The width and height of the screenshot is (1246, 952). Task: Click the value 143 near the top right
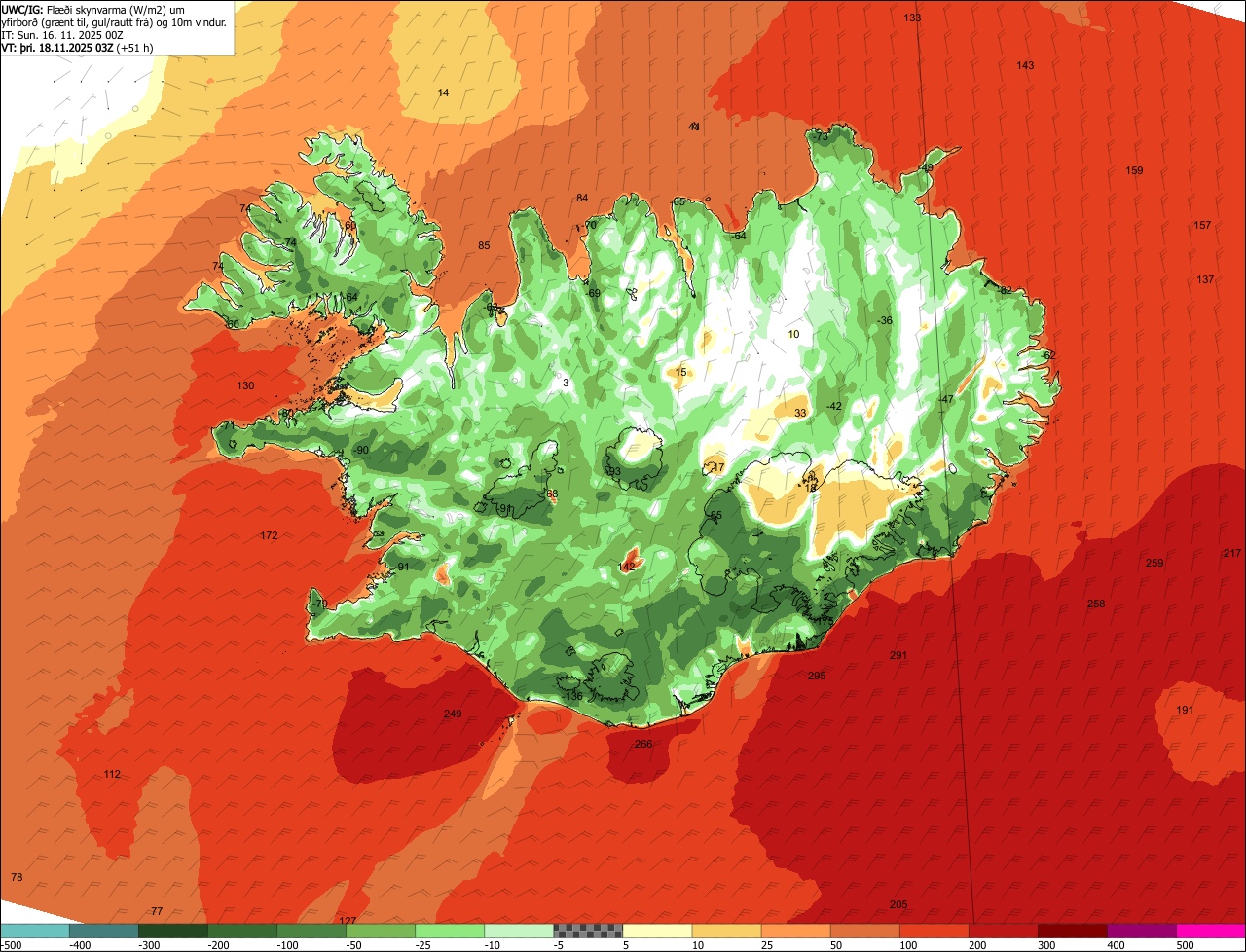[x=1025, y=65]
